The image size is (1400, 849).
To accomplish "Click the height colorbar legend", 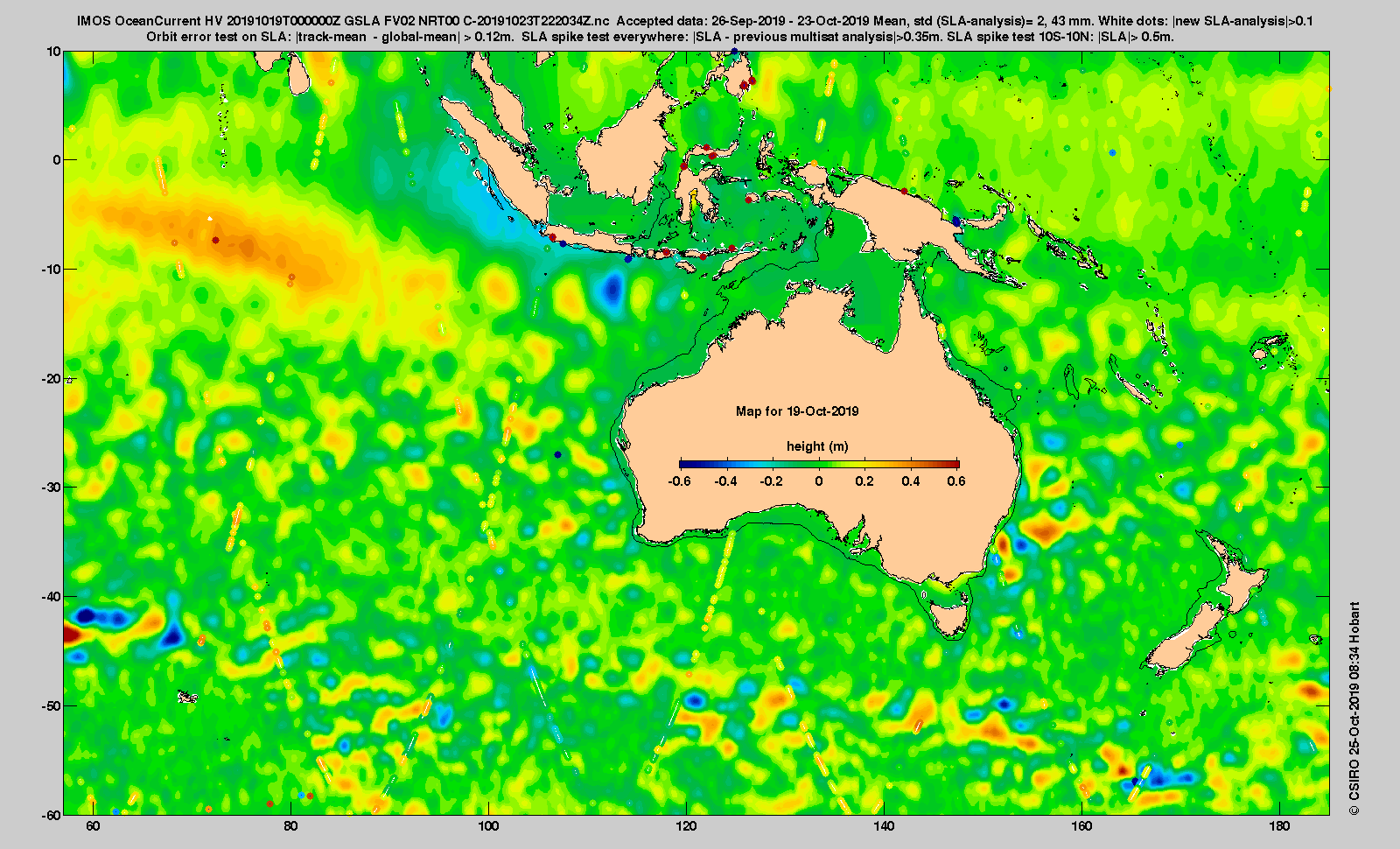I will pyautogui.click(x=819, y=464).
